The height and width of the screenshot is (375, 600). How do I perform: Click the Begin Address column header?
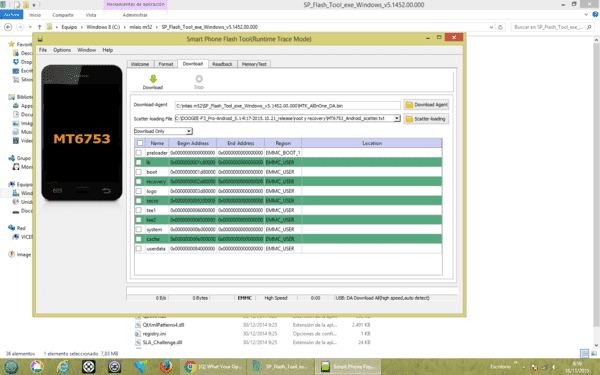[193, 143]
